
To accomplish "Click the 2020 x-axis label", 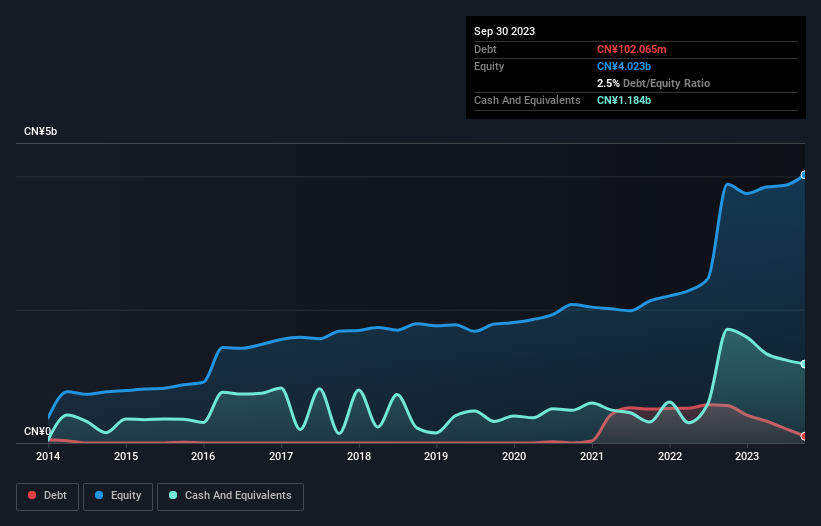I will (514, 456).
